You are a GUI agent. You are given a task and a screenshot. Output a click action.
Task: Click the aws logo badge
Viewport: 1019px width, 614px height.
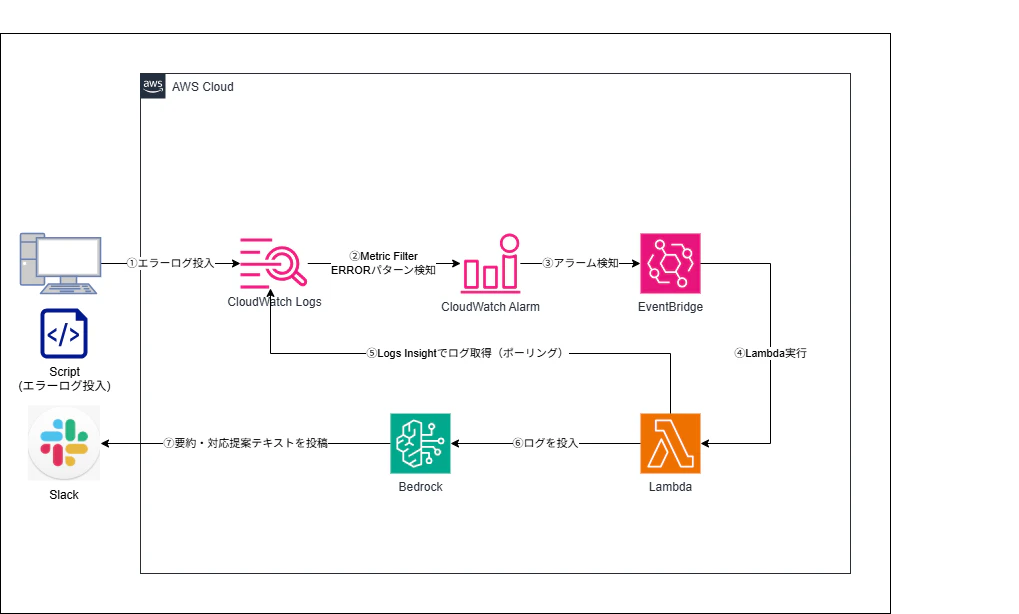pyautogui.click(x=153, y=86)
